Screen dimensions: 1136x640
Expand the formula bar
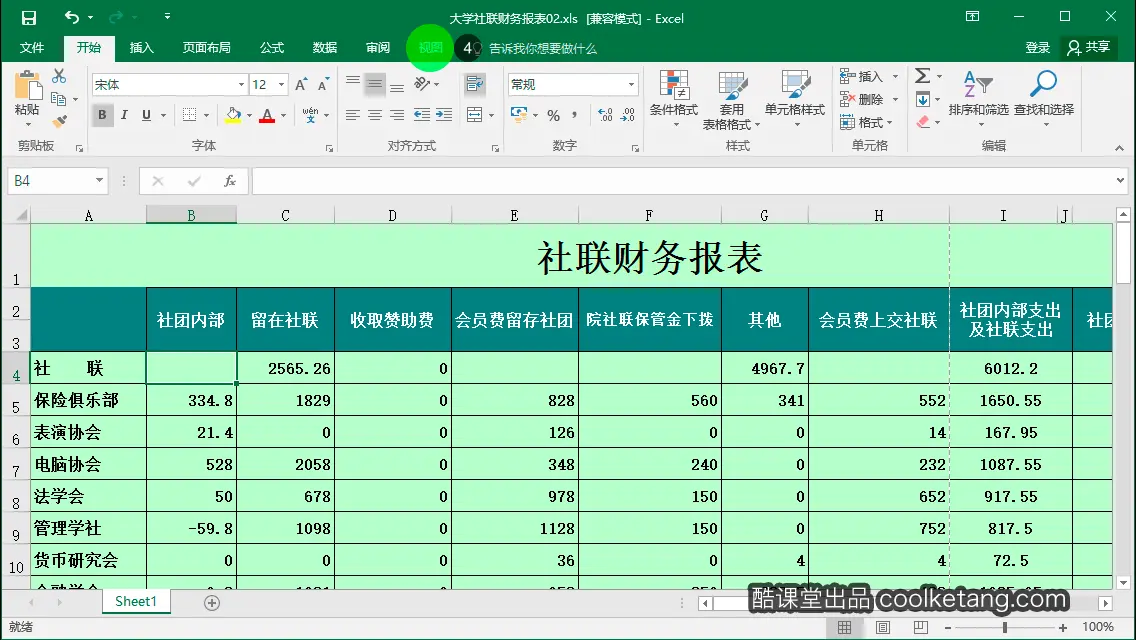[x=1120, y=180]
